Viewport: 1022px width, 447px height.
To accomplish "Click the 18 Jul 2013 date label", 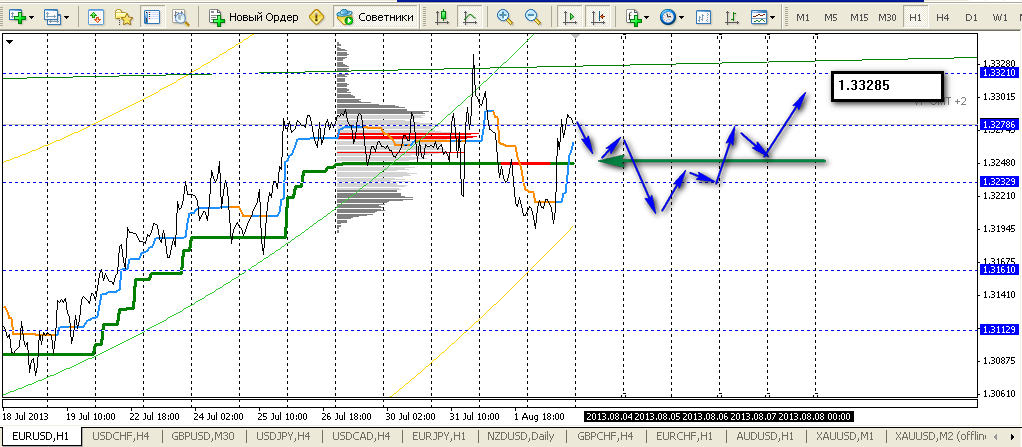I will [25, 416].
